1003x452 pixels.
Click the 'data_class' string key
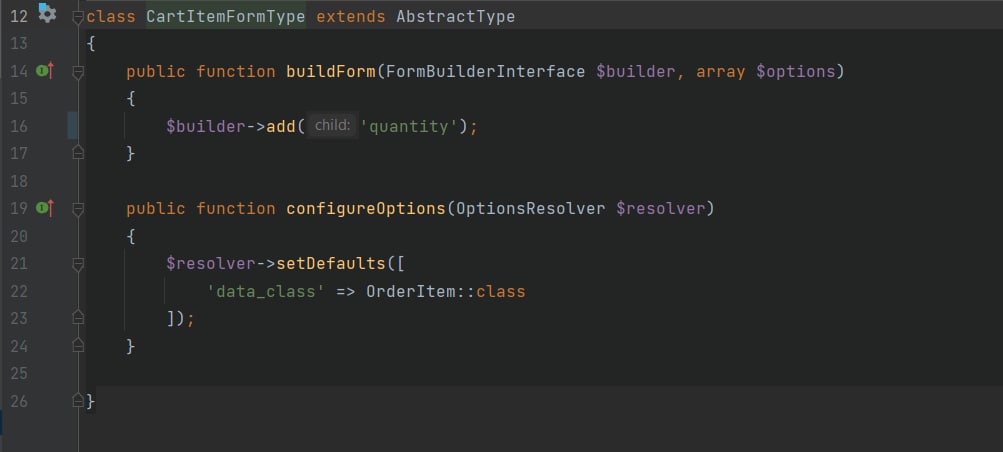click(x=266, y=292)
